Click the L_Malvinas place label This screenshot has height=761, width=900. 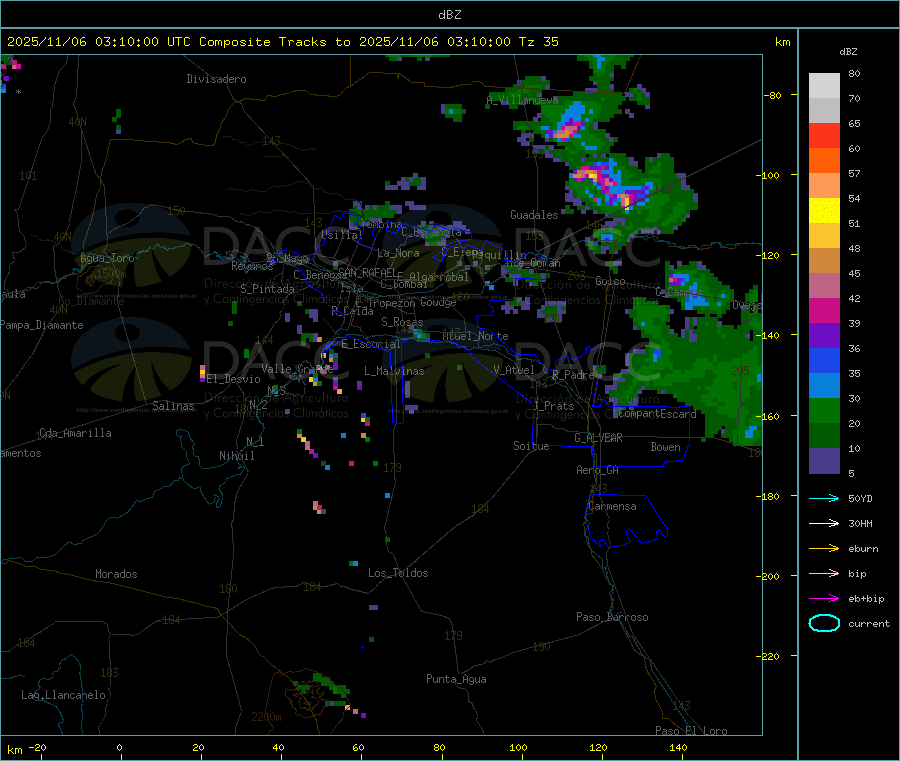(394, 371)
